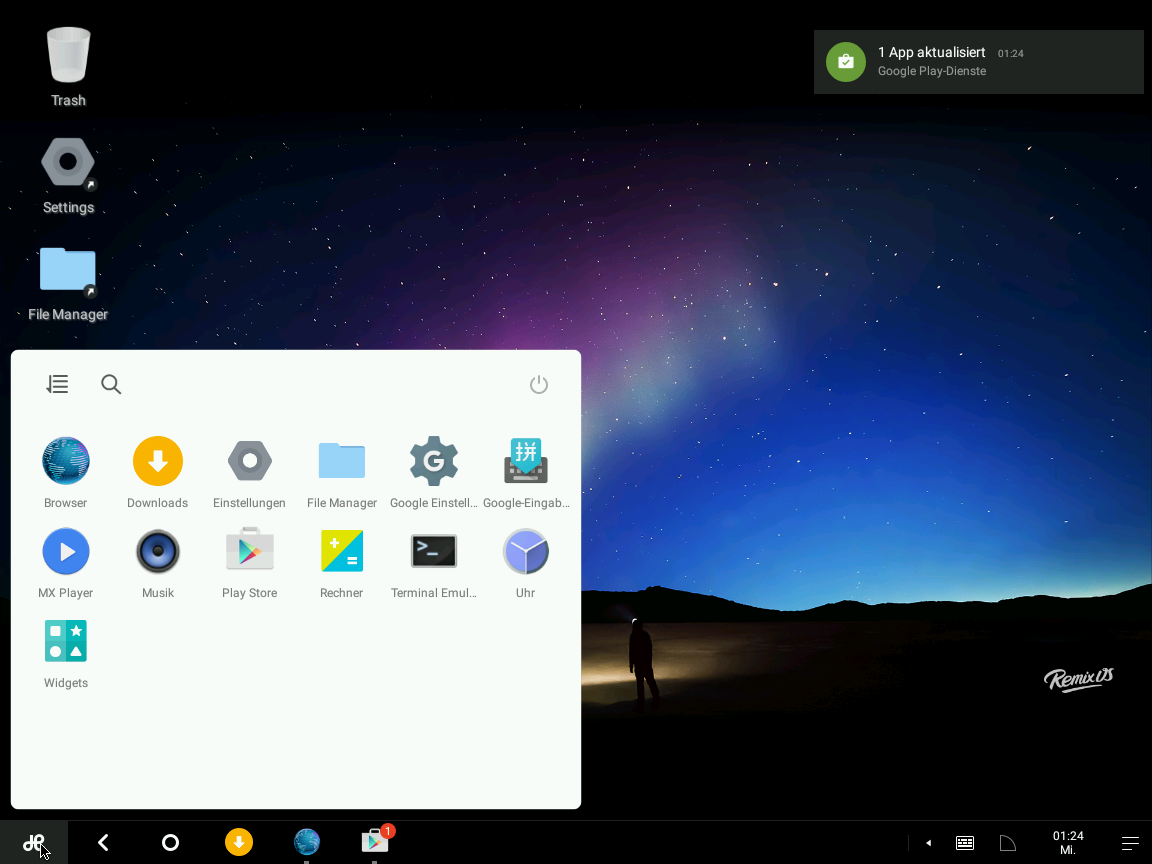This screenshot has height=864, width=1152.
Task: Open the Terminal Emulator
Action: coord(433,551)
